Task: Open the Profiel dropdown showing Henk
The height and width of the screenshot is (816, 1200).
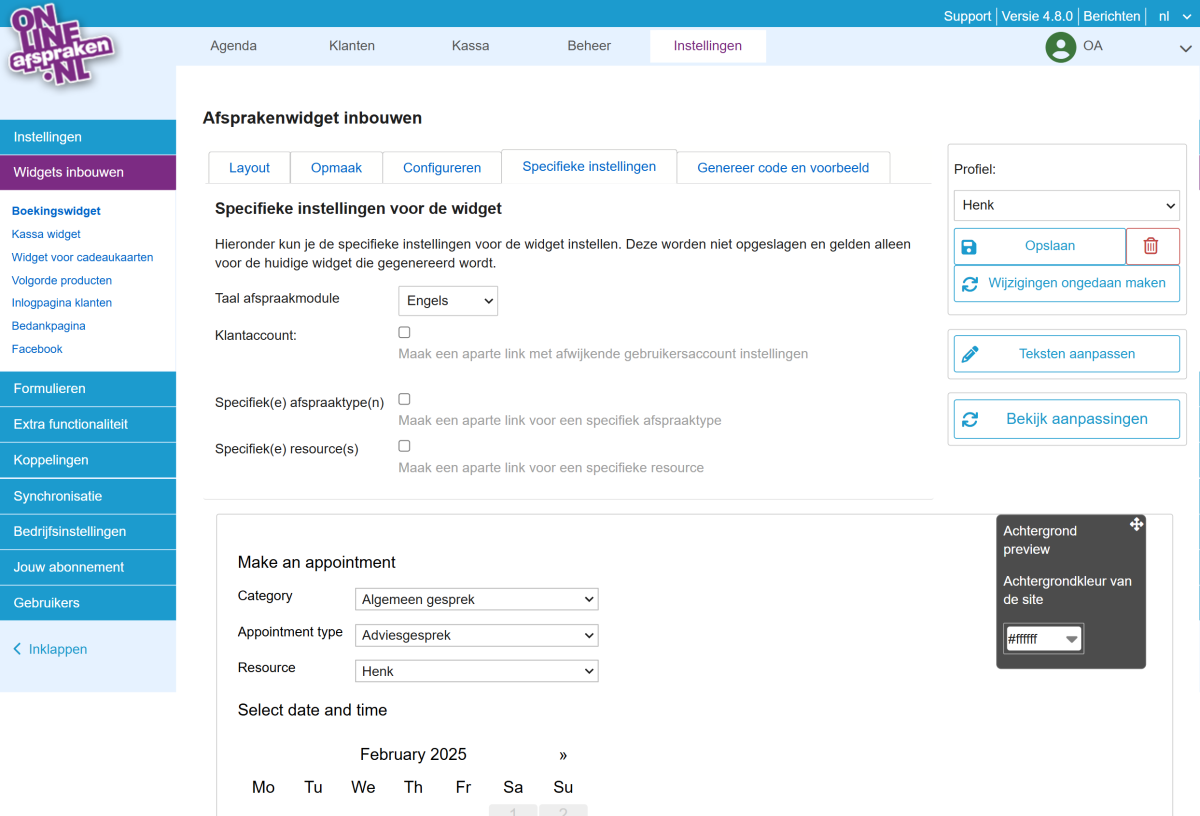Action: [1066, 205]
